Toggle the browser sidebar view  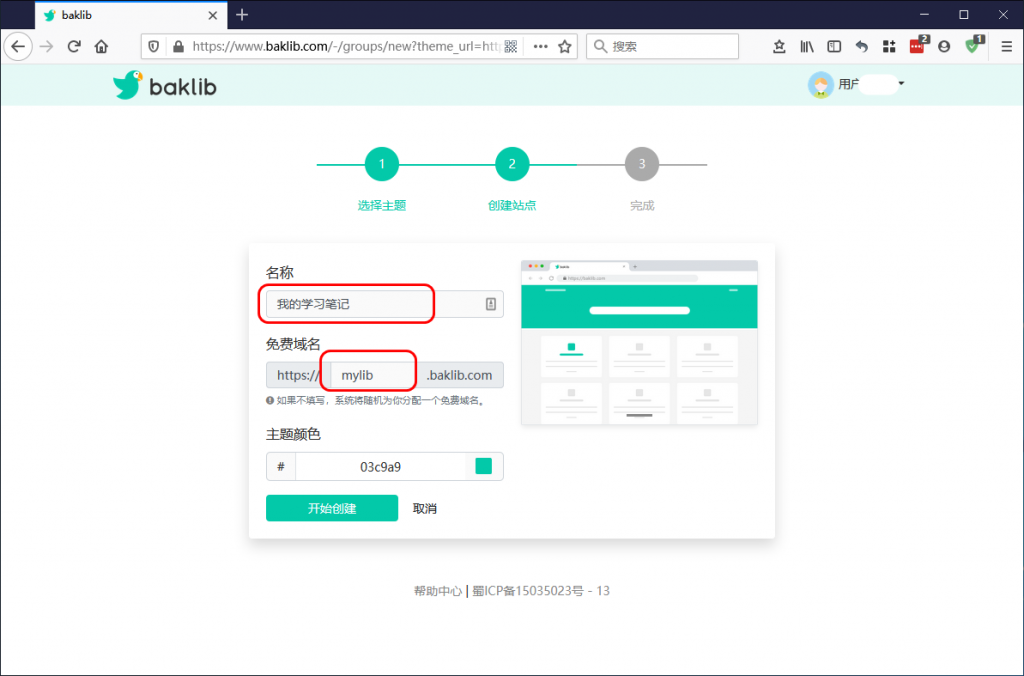(834, 46)
